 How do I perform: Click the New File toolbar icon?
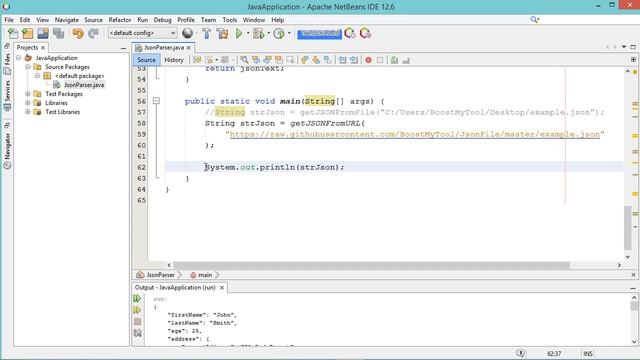pyautogui.click(x=13, y=33)
